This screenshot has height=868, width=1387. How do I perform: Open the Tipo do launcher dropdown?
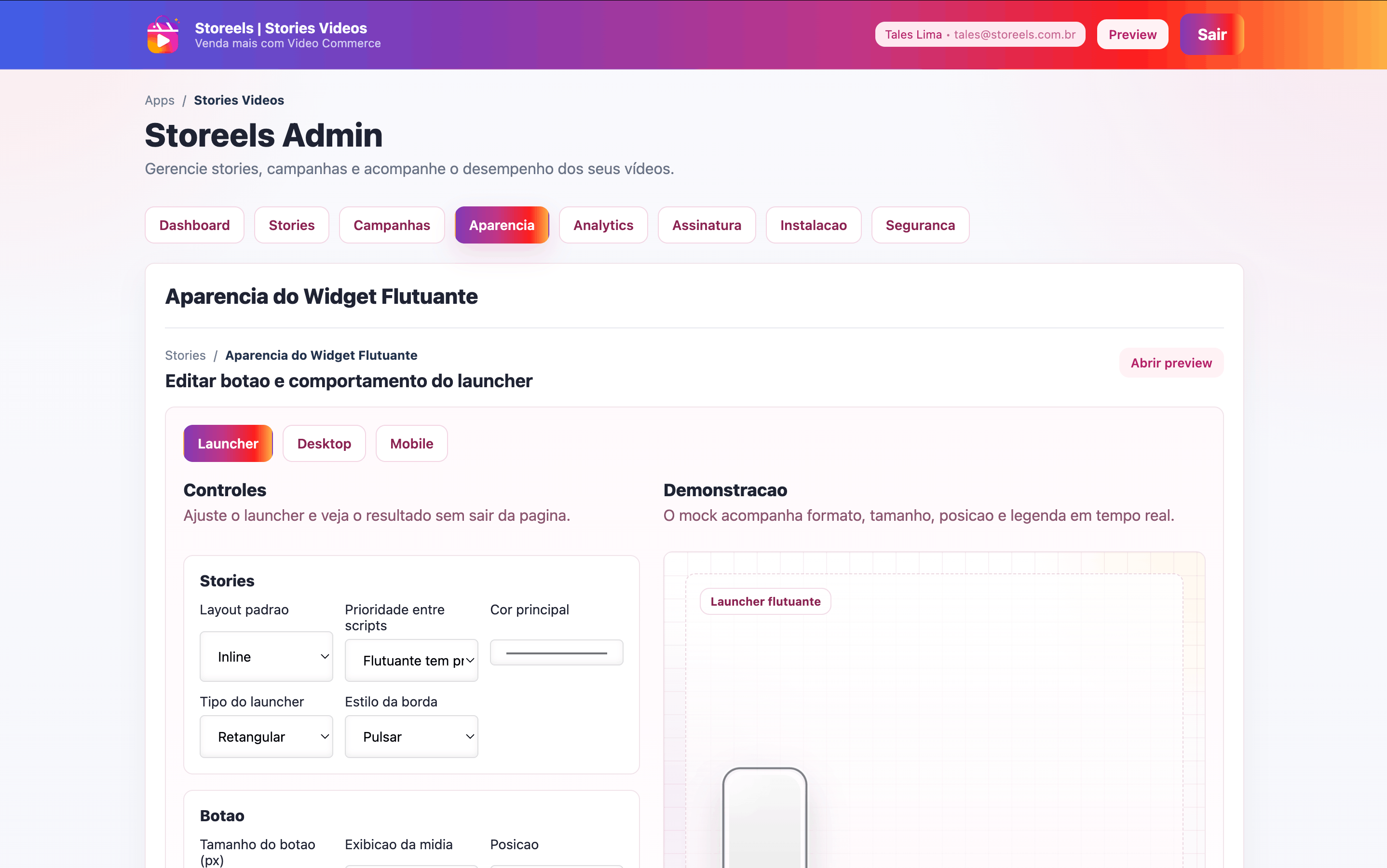pos(266,736)
